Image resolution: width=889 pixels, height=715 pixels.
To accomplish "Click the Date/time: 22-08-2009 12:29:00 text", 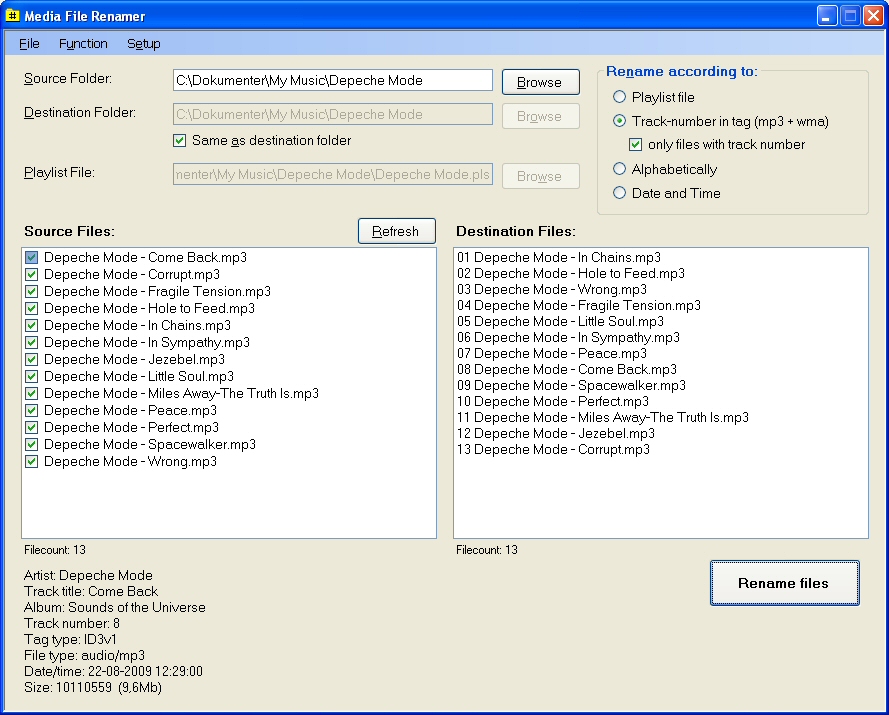I will [113, 671].
